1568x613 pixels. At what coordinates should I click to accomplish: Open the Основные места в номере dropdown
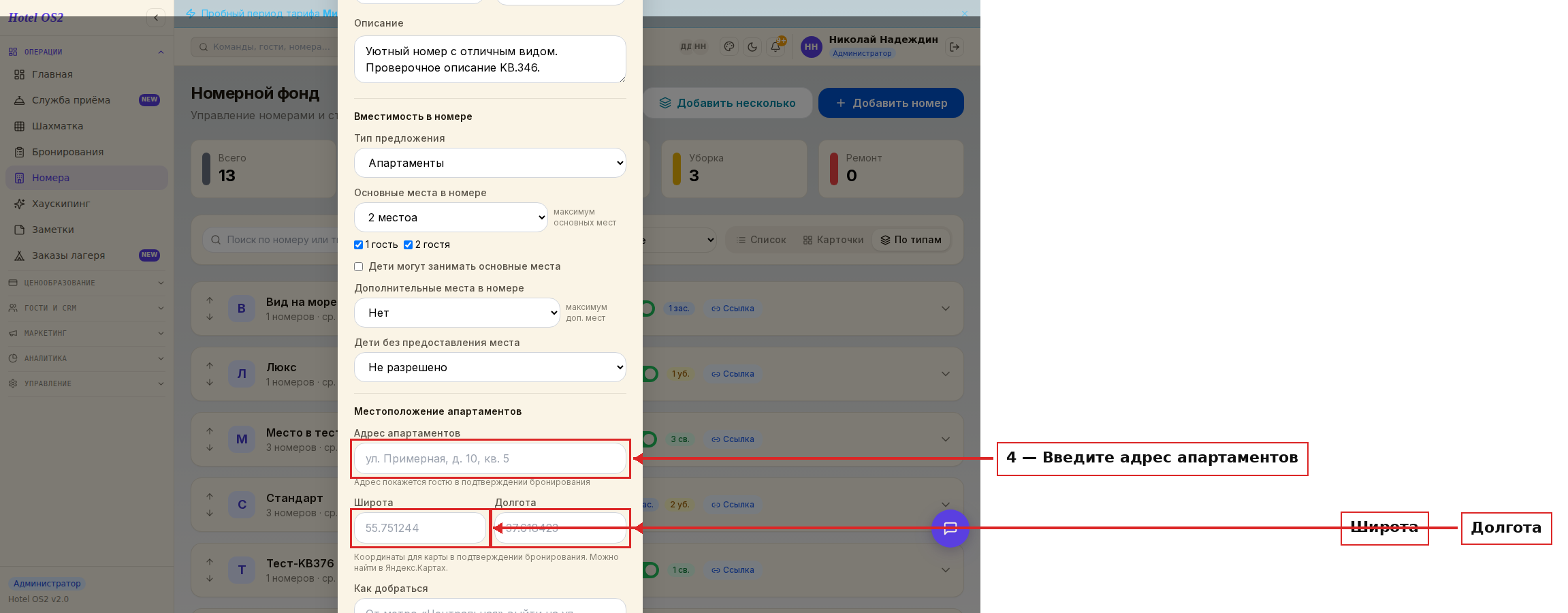coord(451,217)
